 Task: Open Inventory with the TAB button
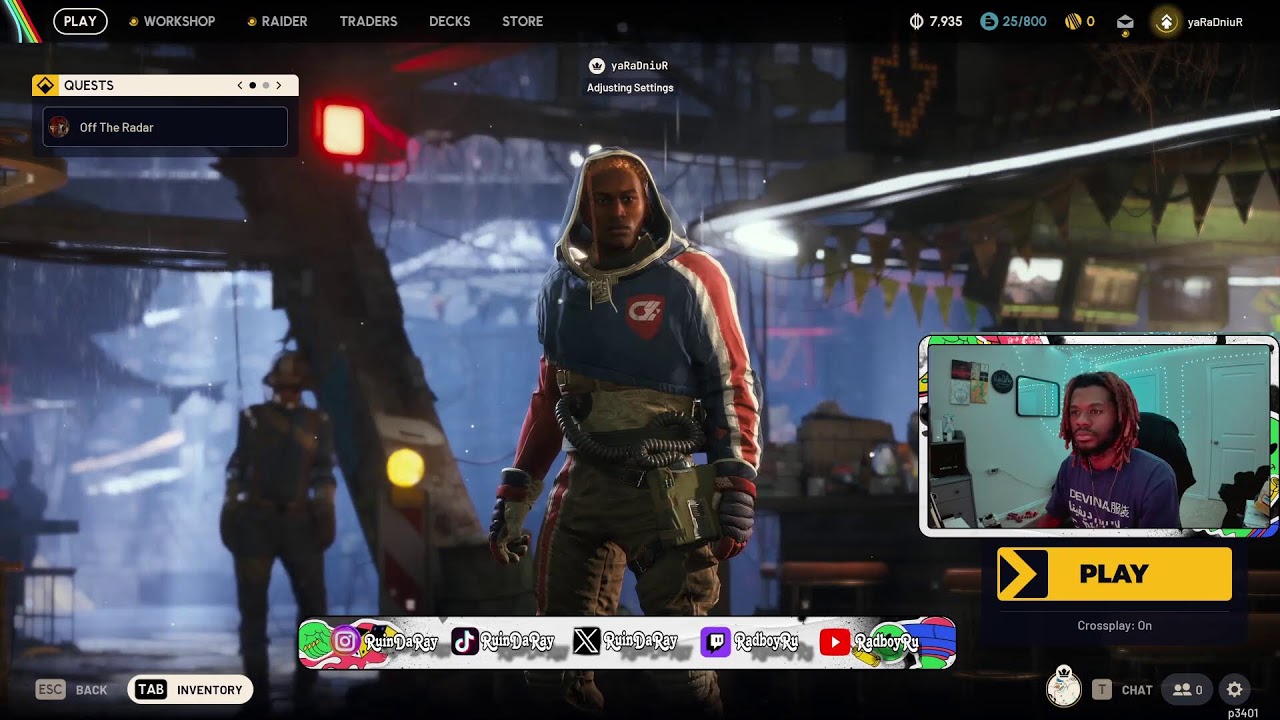point(190,689)
